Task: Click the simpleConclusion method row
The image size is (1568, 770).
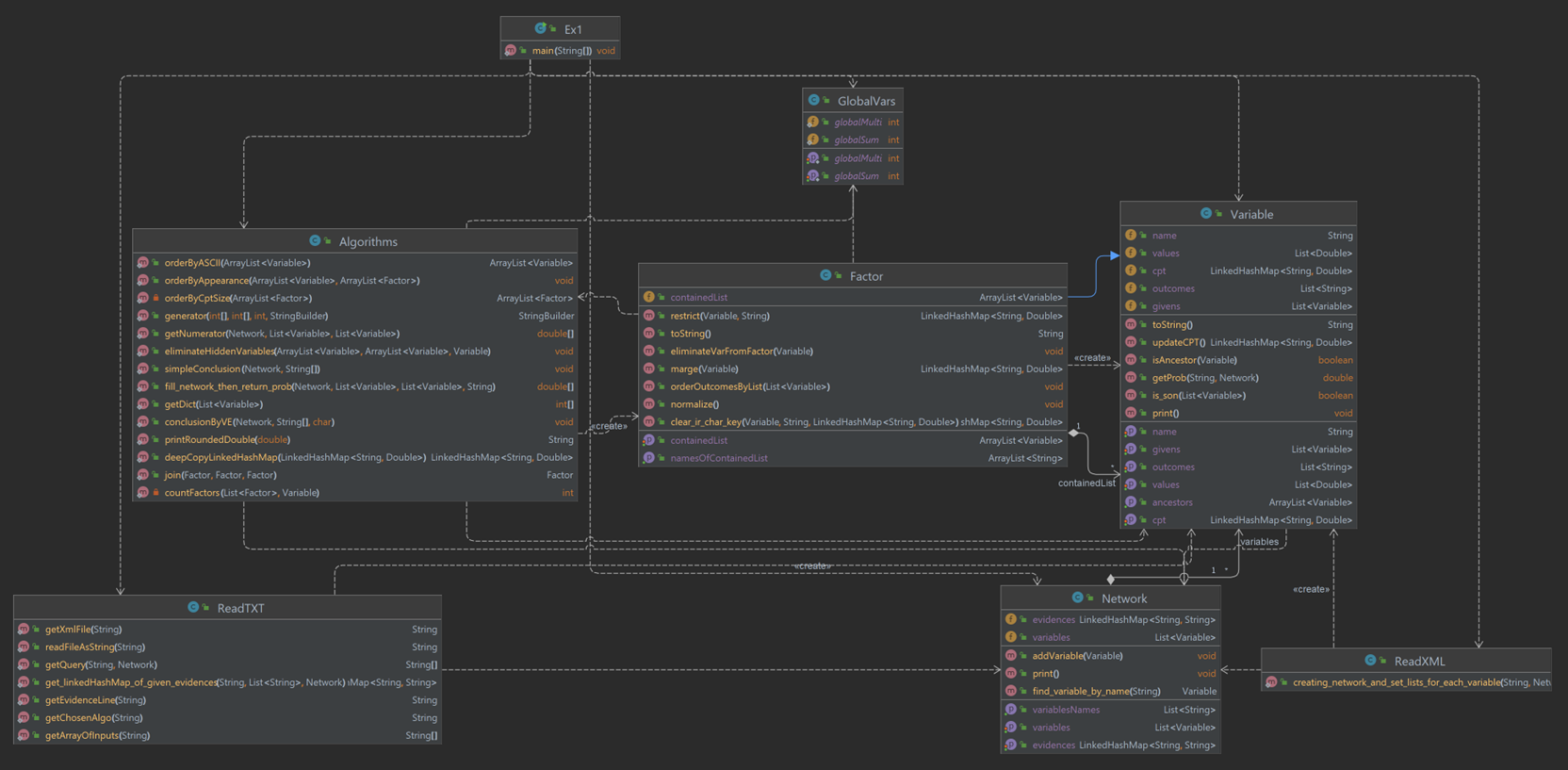Action: pyautogui.click(x=355, y=369)
